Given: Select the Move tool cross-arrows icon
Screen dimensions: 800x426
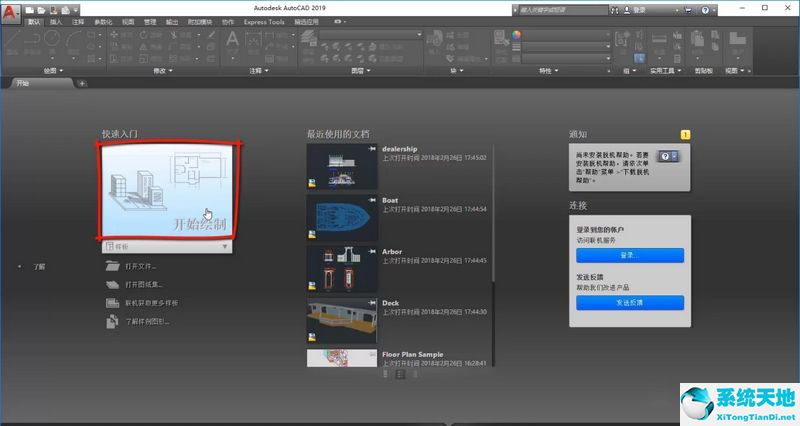Looking at the screenshot, I should (114, 35).
